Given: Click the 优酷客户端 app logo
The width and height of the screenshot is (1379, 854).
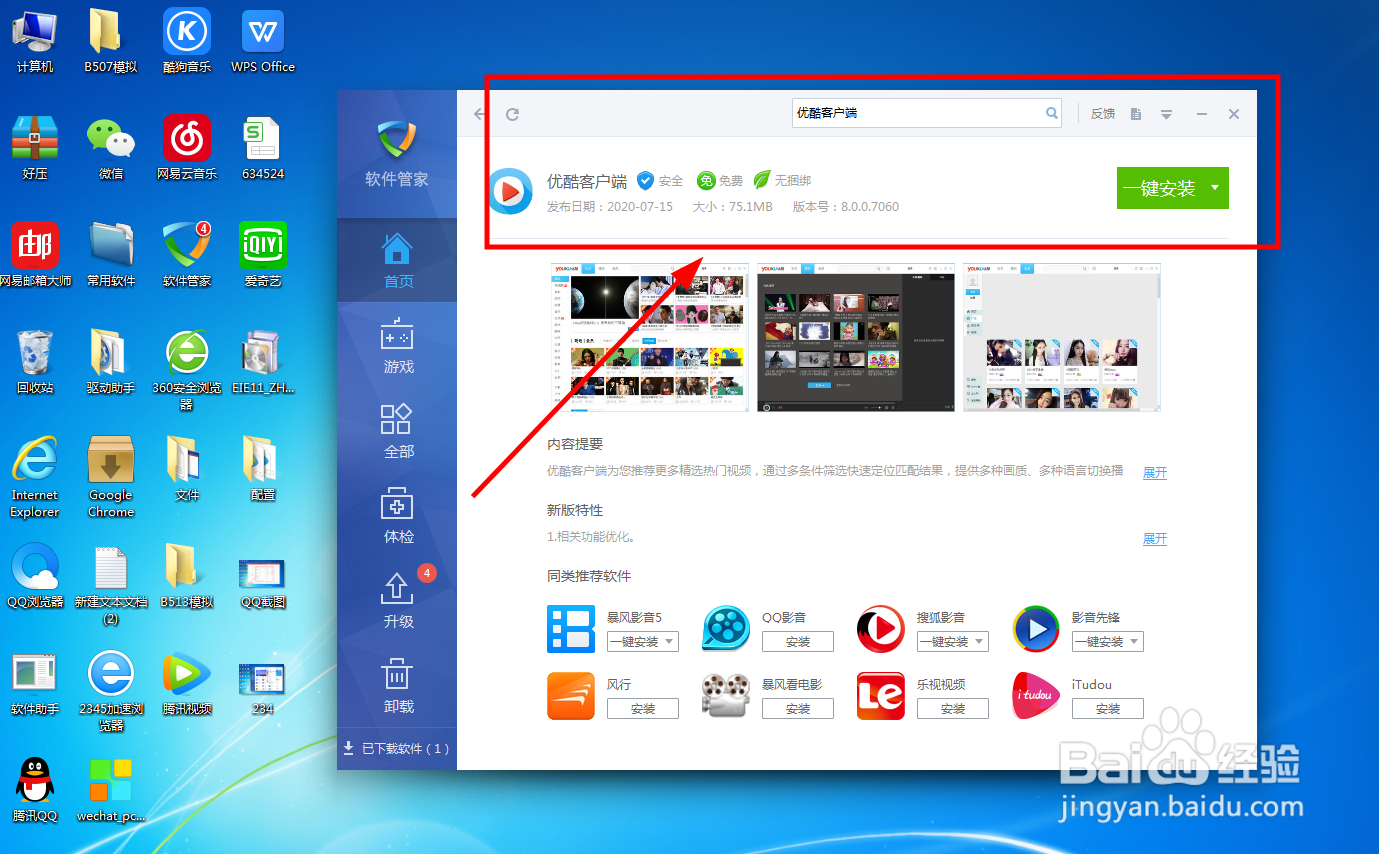Looking at the screenshot, I should click(511, 190).
